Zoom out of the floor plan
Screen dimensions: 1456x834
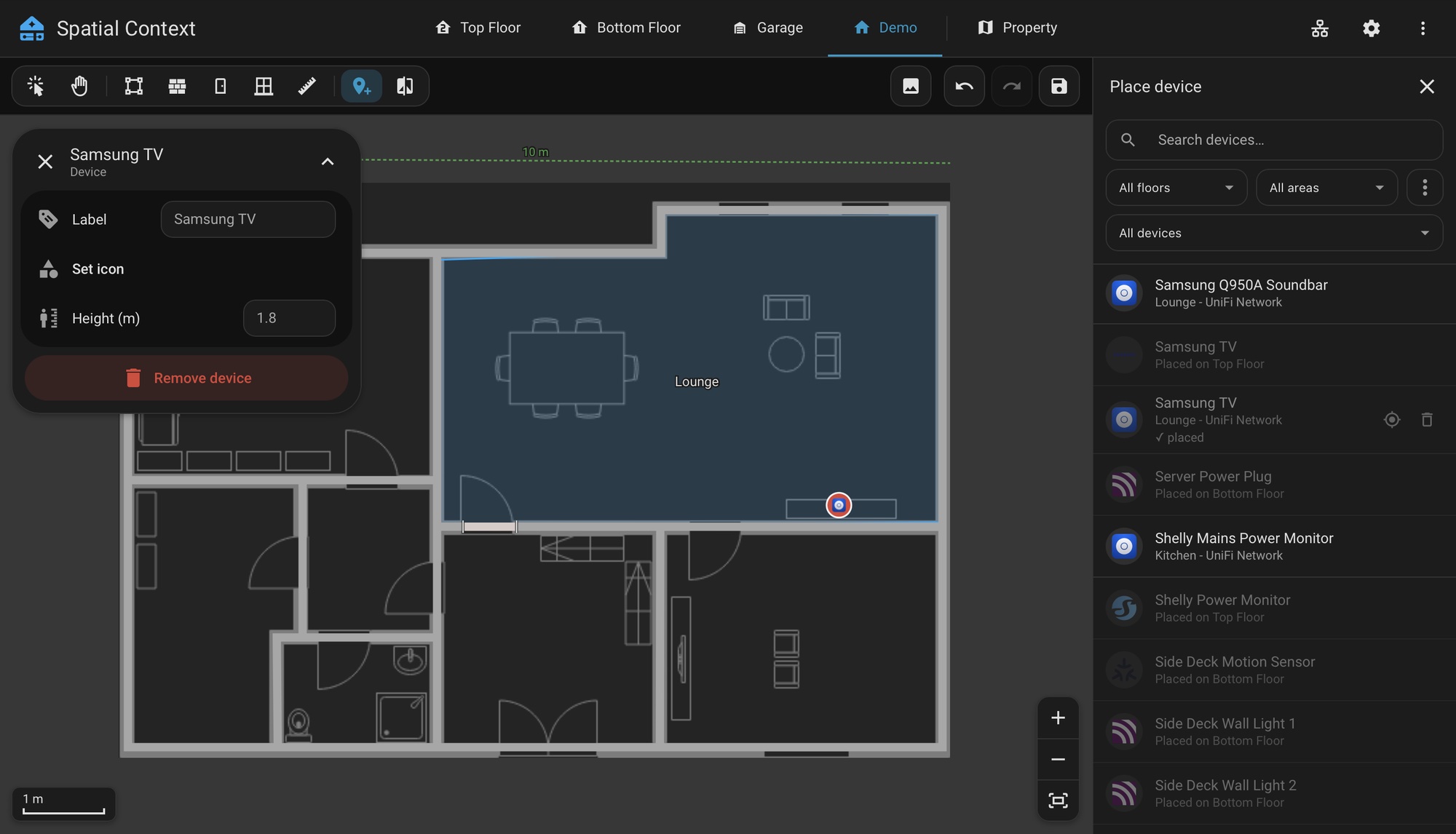[1059, 759]
